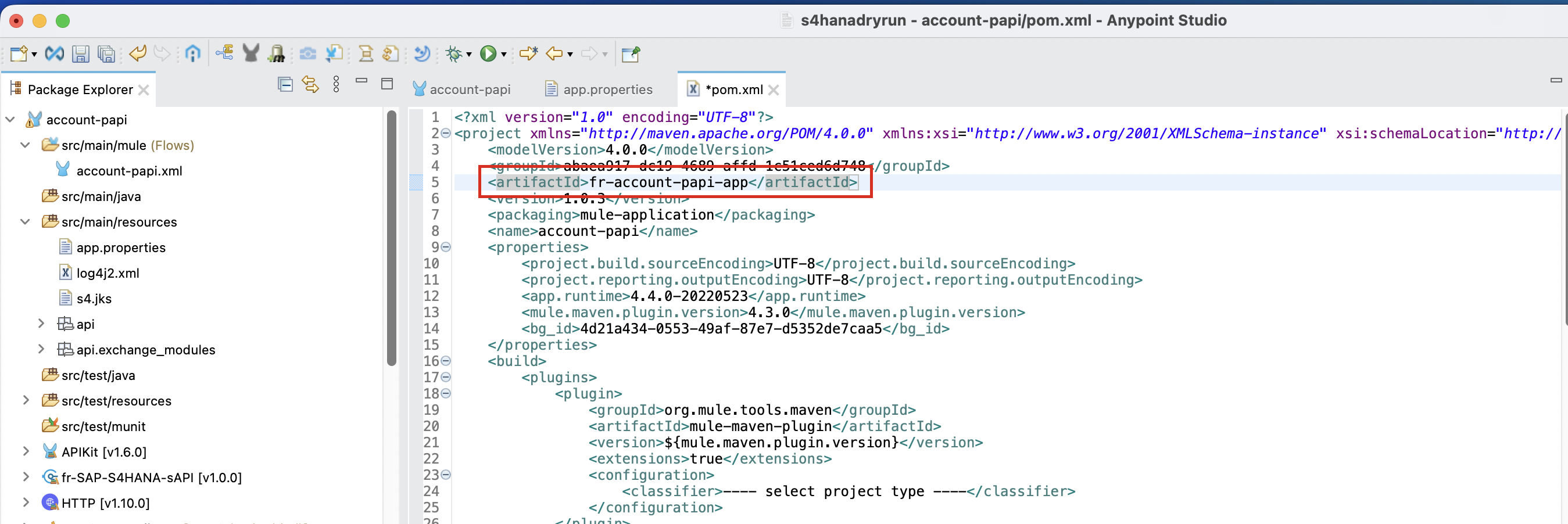The image size is (1568, 524).
Task: Click the Save All toolbar icon
Action: coord(106,54)
